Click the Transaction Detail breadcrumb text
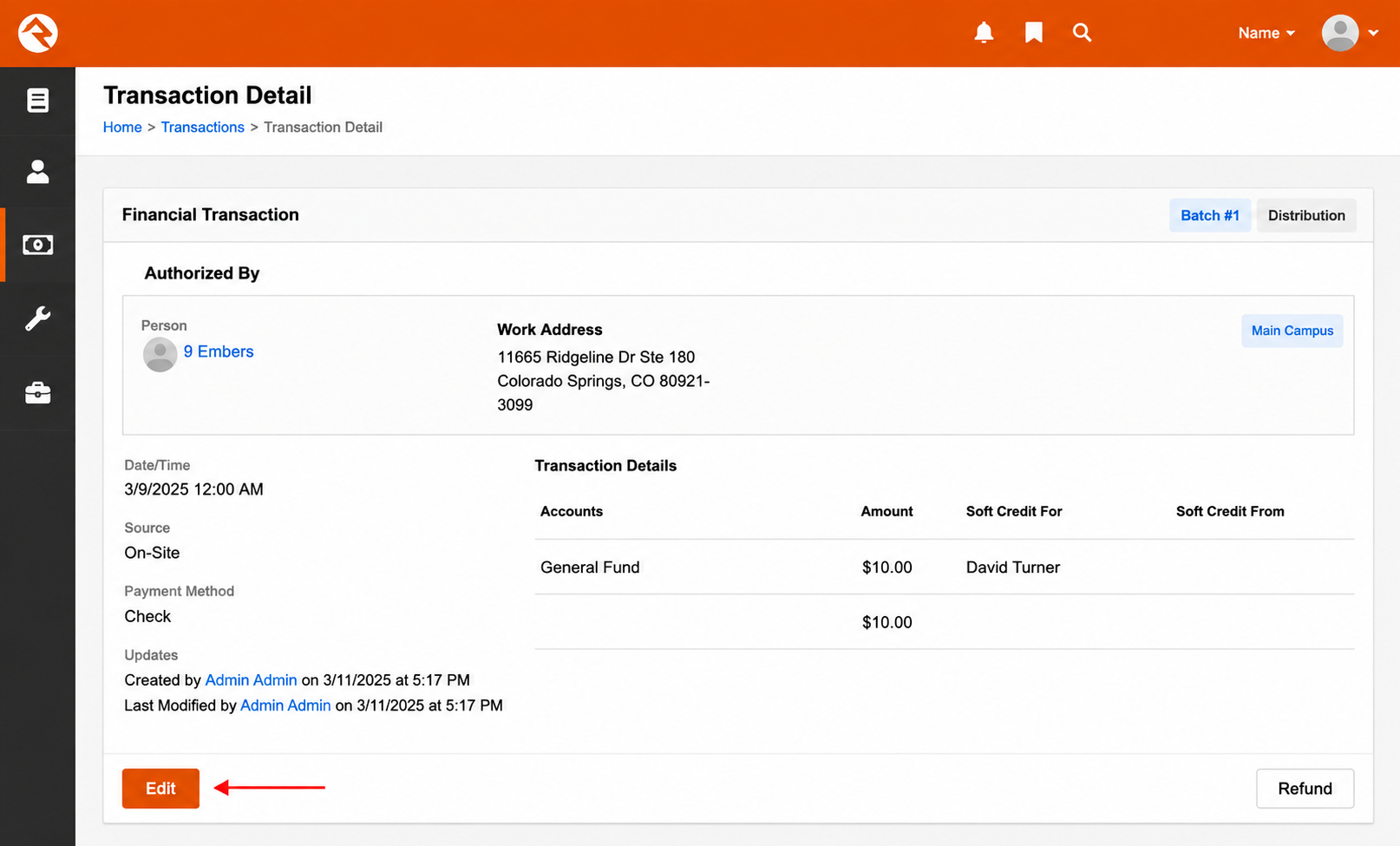The image size is (1400, 846). (x=323, y=127)
